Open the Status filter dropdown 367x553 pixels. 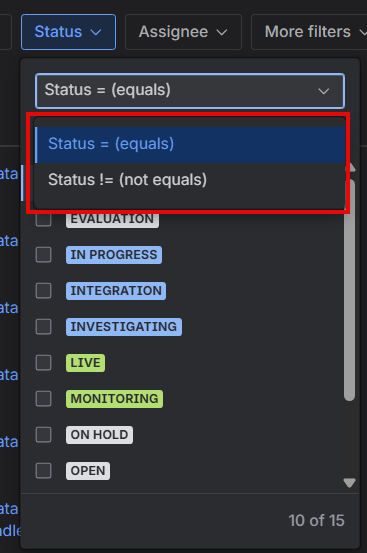click(x=68, y=32)
